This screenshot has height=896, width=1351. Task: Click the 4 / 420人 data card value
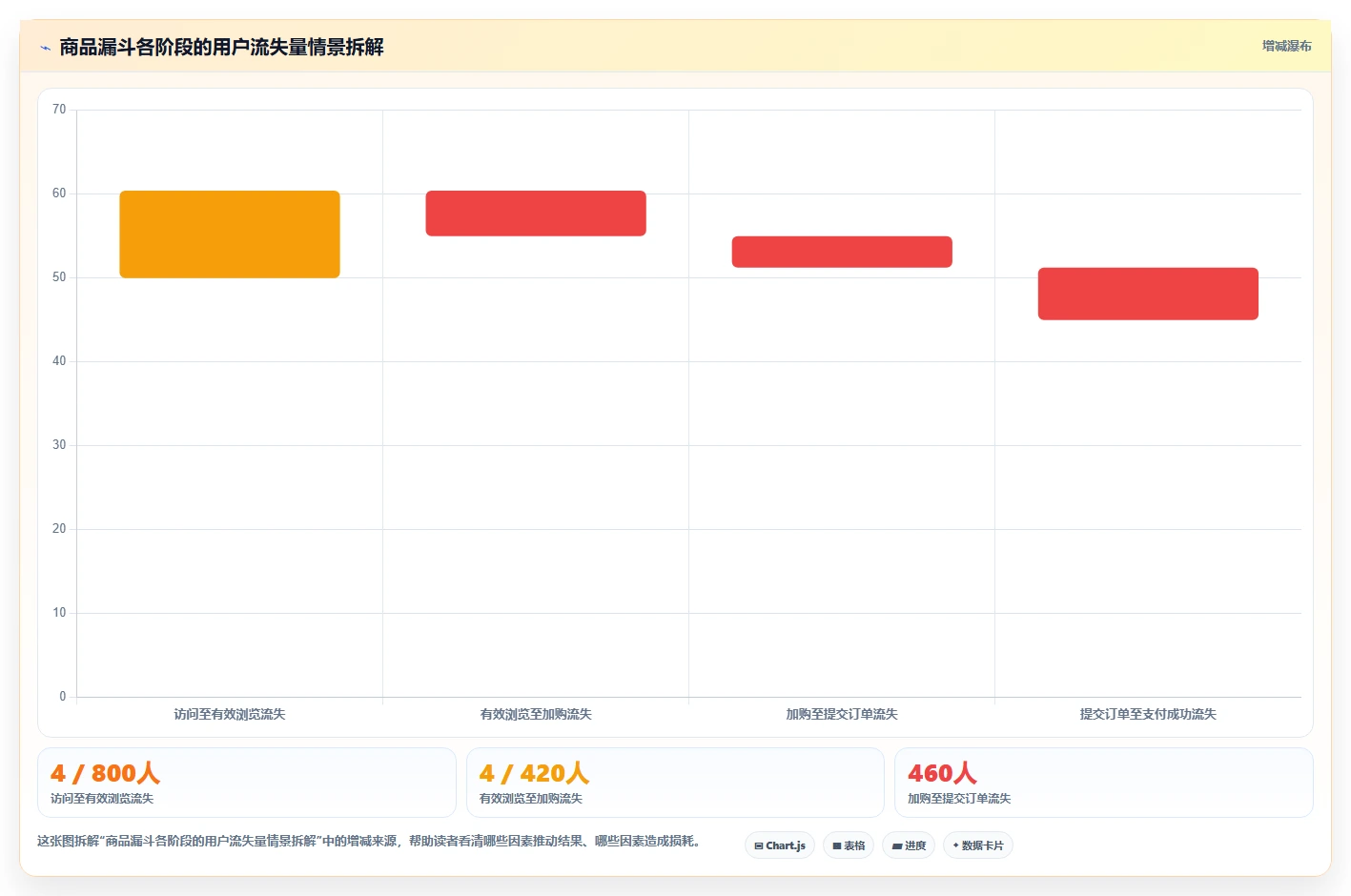534,773
